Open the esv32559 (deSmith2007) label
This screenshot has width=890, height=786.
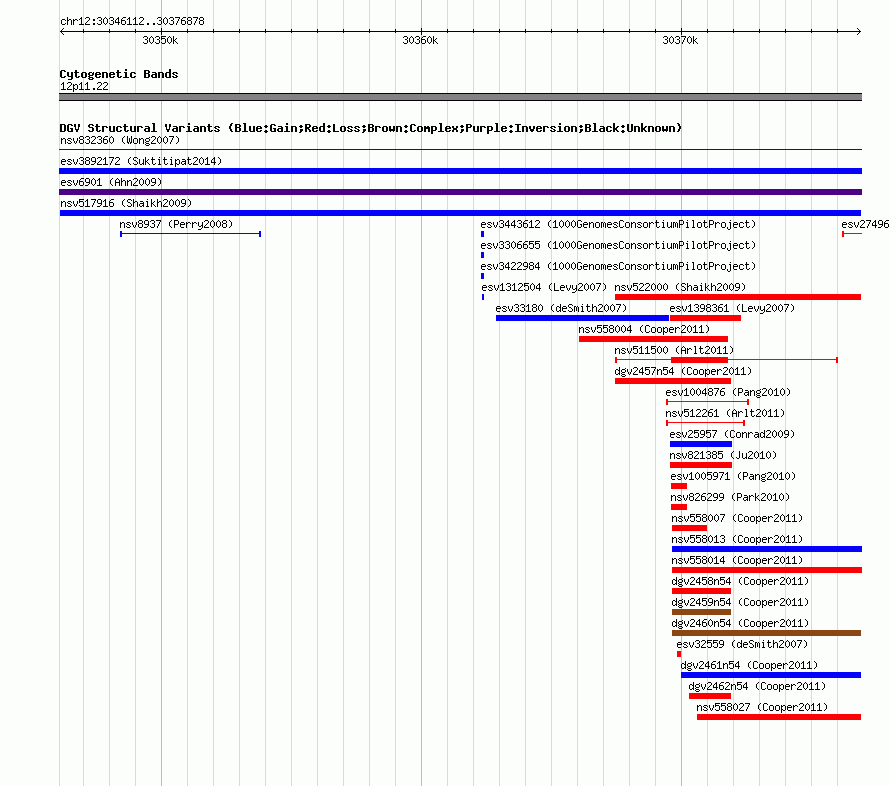742,644
